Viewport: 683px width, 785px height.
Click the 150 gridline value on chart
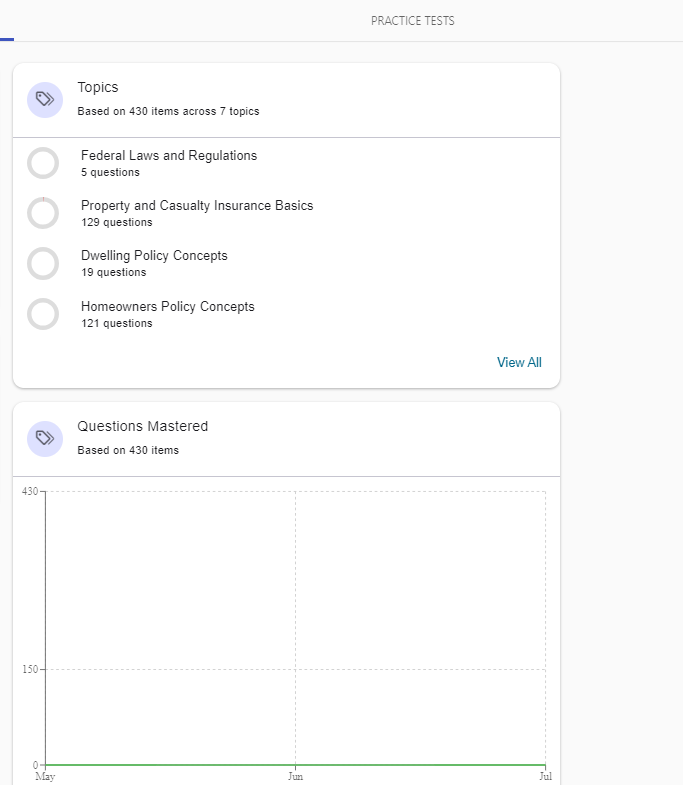tap(29, 669)
